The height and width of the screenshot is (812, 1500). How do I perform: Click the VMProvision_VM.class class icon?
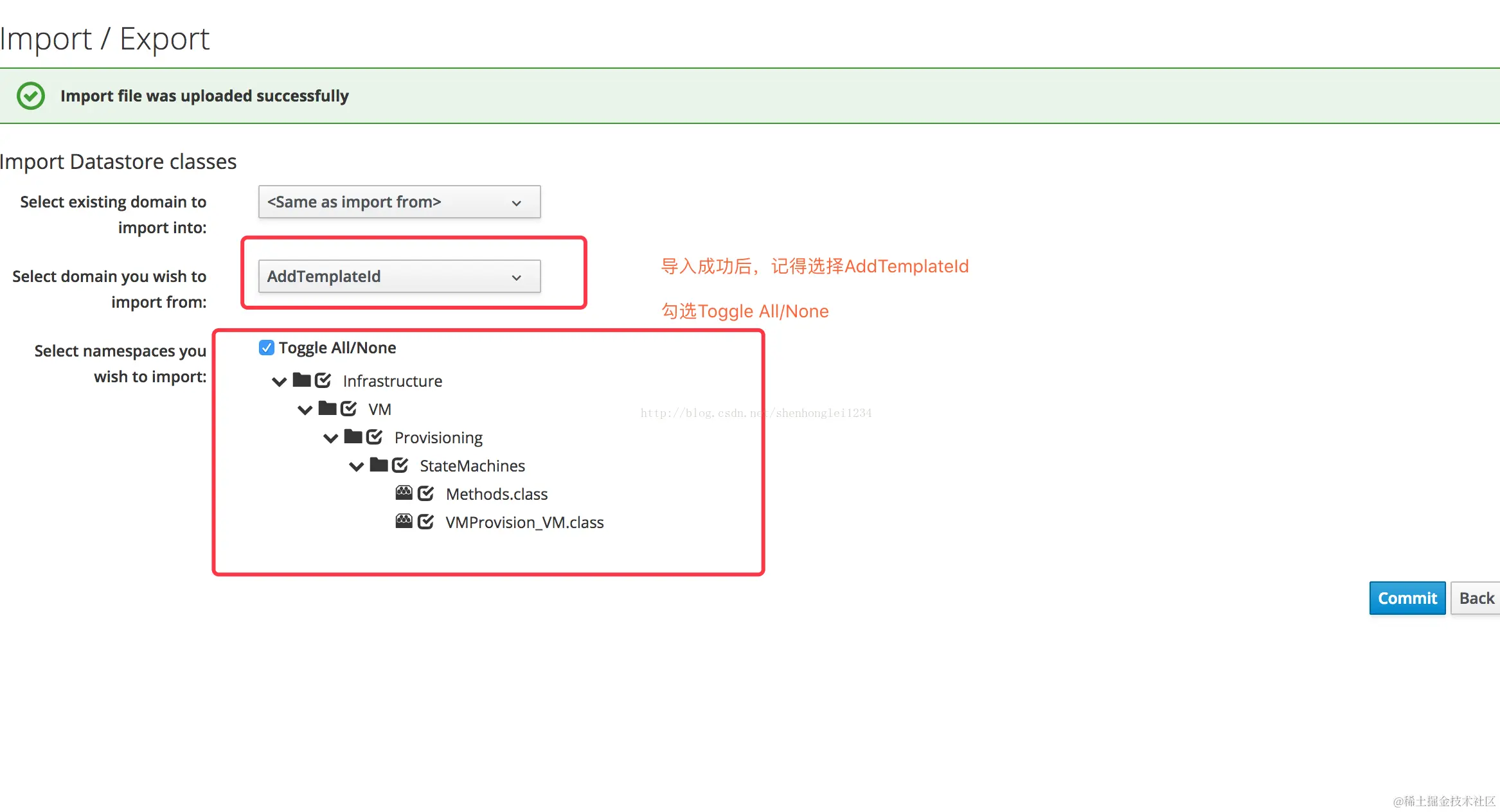(x=404, y=522)
